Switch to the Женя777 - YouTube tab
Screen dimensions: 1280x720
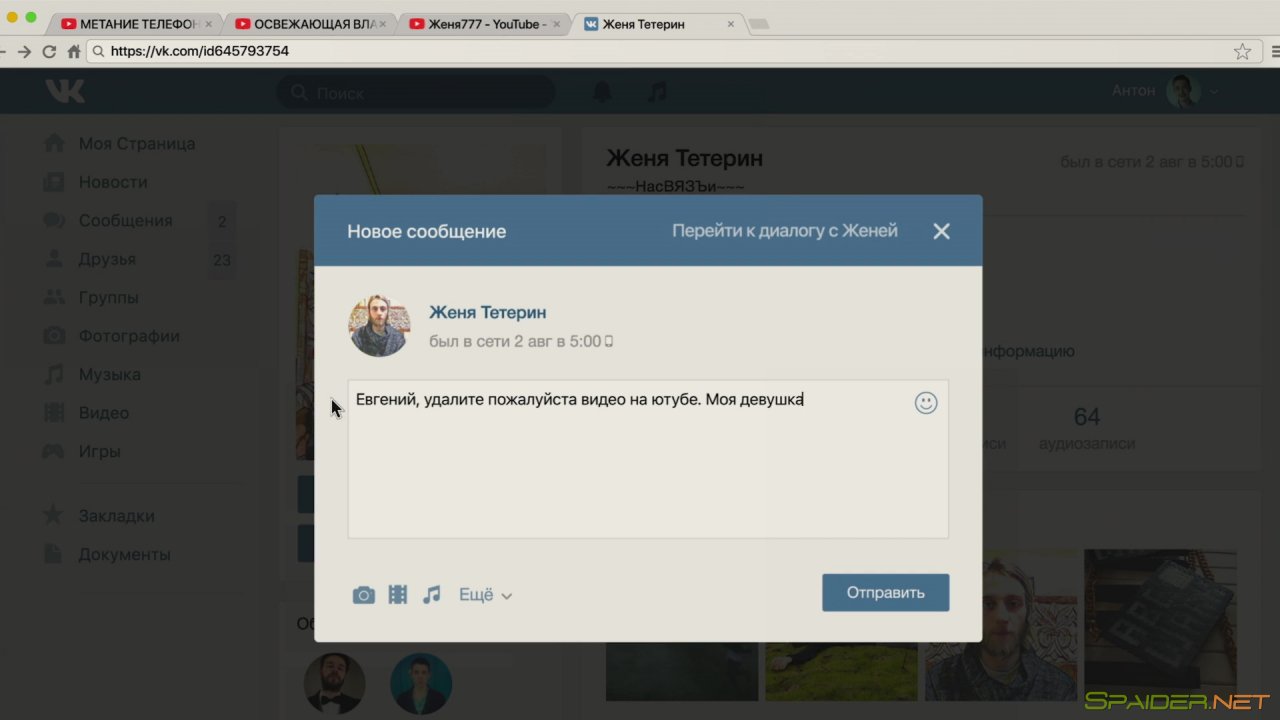tap(486, 24)
